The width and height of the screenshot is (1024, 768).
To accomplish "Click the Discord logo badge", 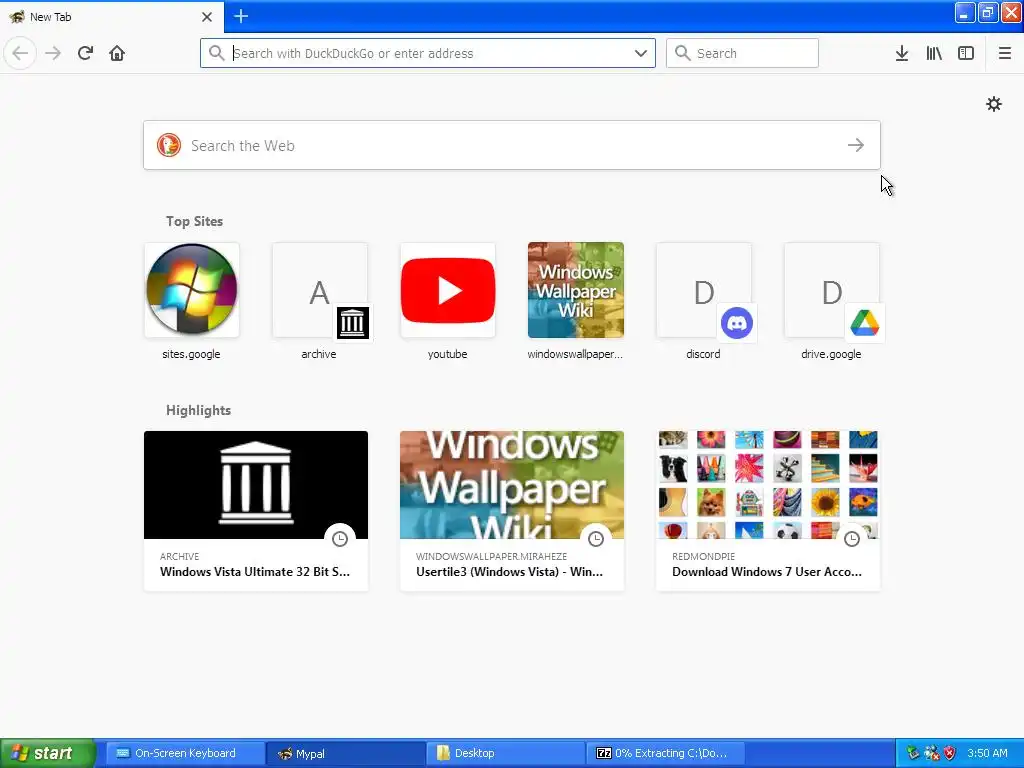I will (x=737, y=323).
